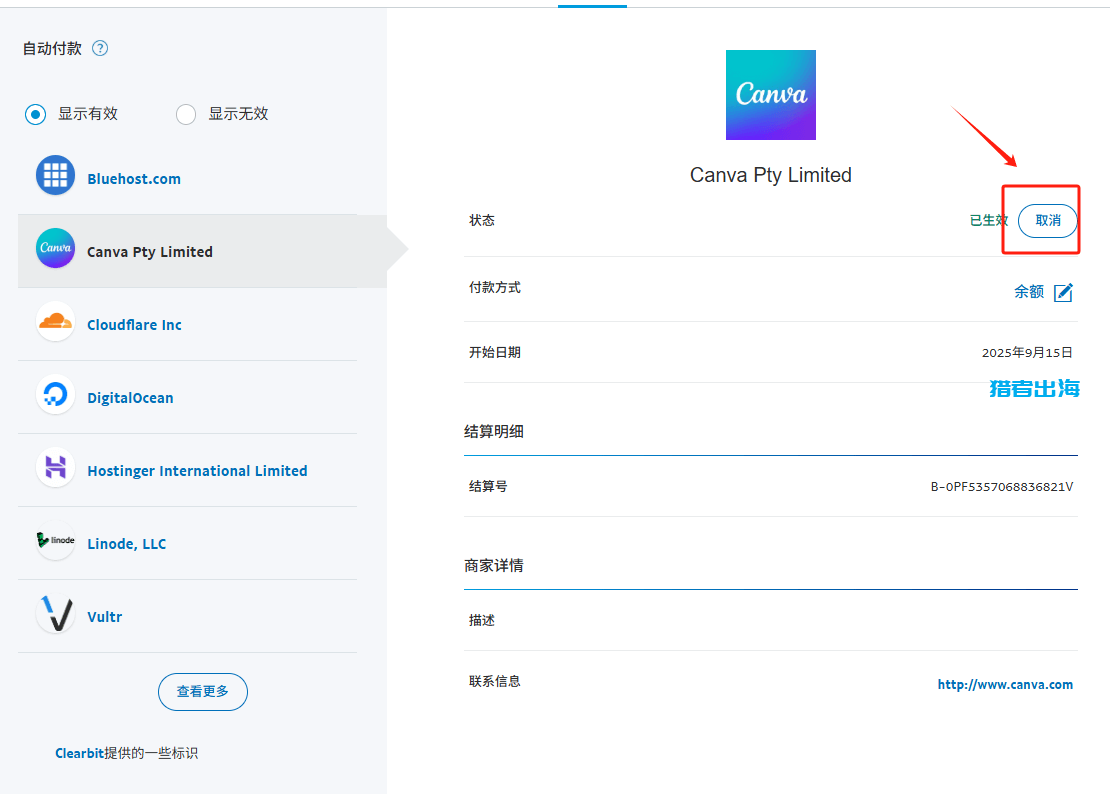
Task: Click the Canva Pty Limited heading
Action: pos(771,175)
